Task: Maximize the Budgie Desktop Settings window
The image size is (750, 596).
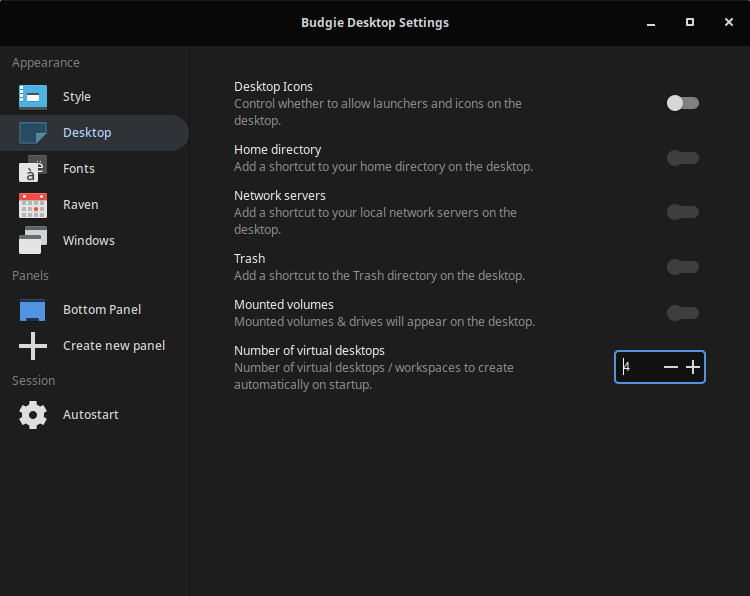Action: pos(690,22)
